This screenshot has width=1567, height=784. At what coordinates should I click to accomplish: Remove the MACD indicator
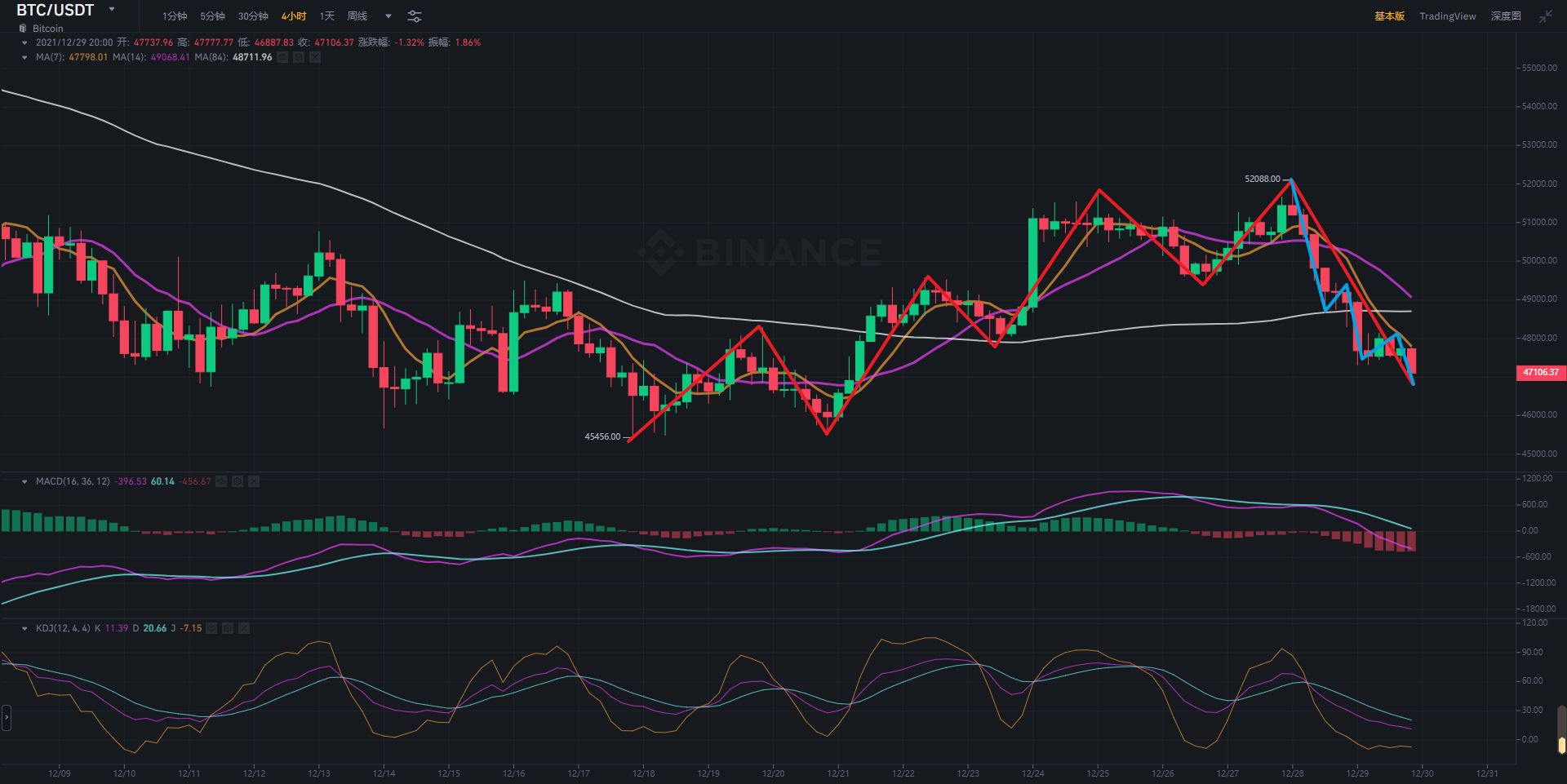pyautogui.click(x=254, y=481)
